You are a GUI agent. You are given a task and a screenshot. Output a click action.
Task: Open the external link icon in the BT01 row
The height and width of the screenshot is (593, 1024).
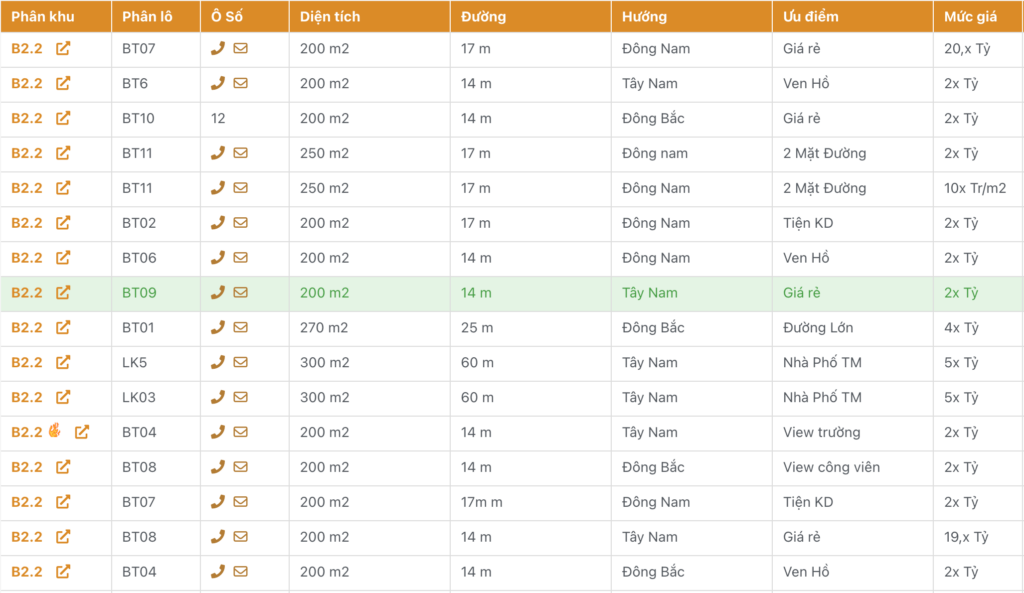pos(63,327)
